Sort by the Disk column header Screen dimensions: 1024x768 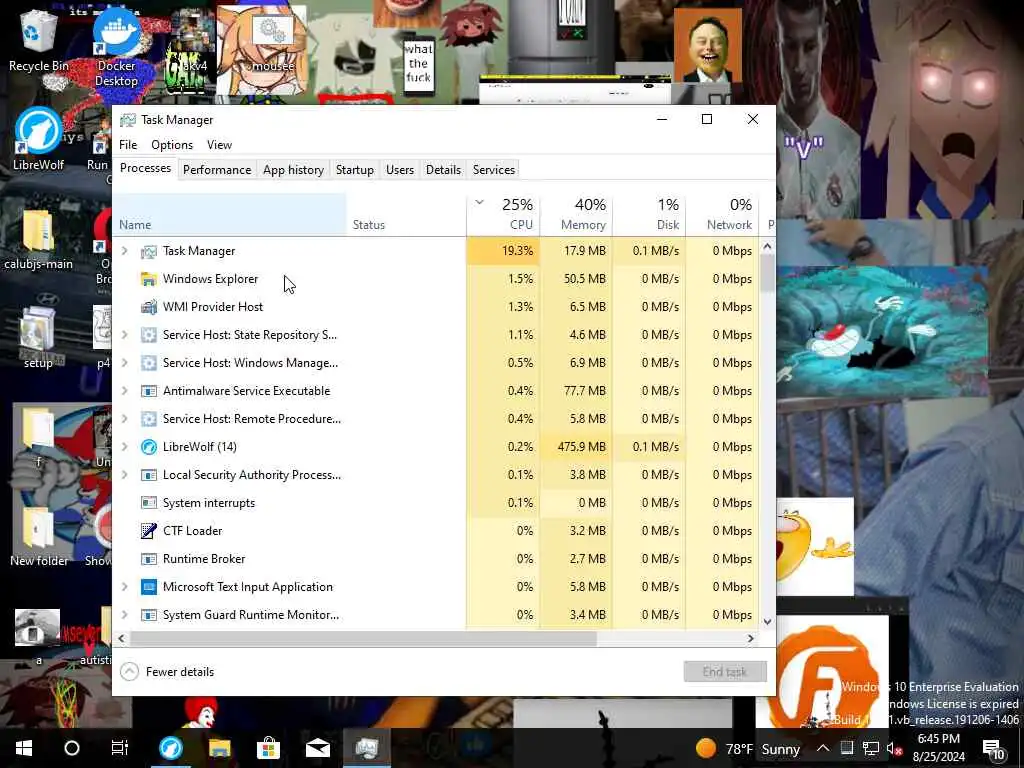tap(649, 215)
